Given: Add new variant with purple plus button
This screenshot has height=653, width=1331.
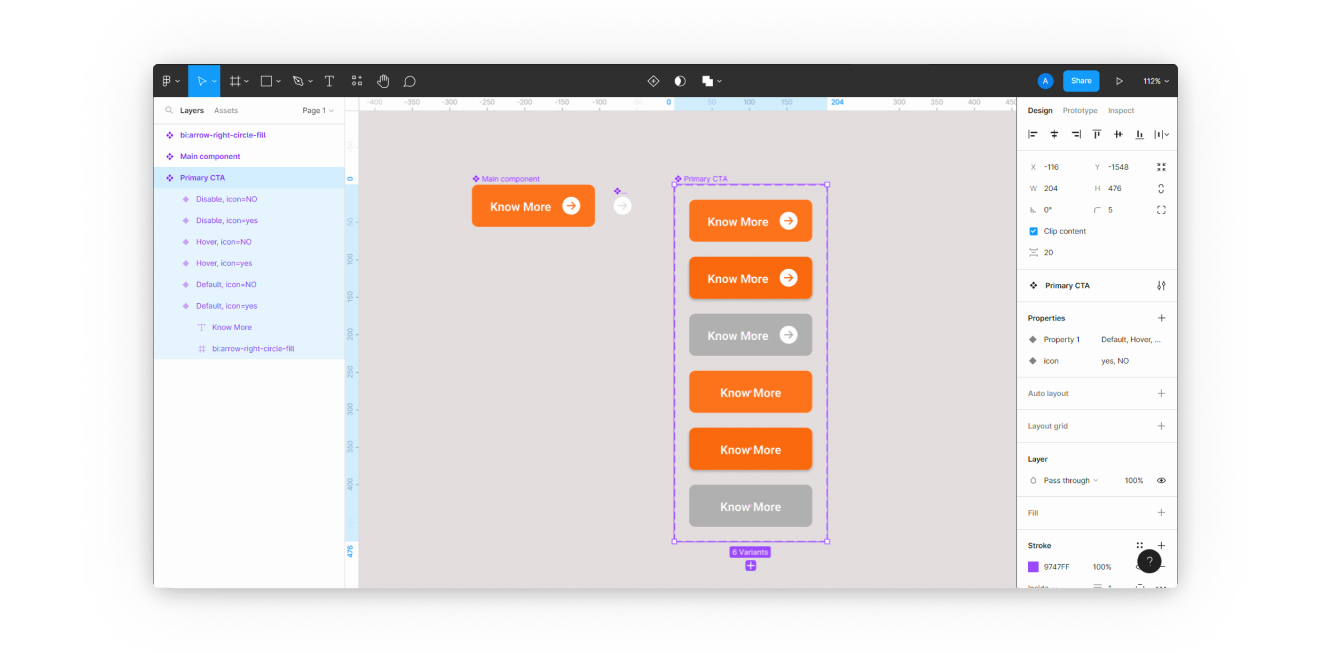Looking at the screenshot, I should 750,566.
